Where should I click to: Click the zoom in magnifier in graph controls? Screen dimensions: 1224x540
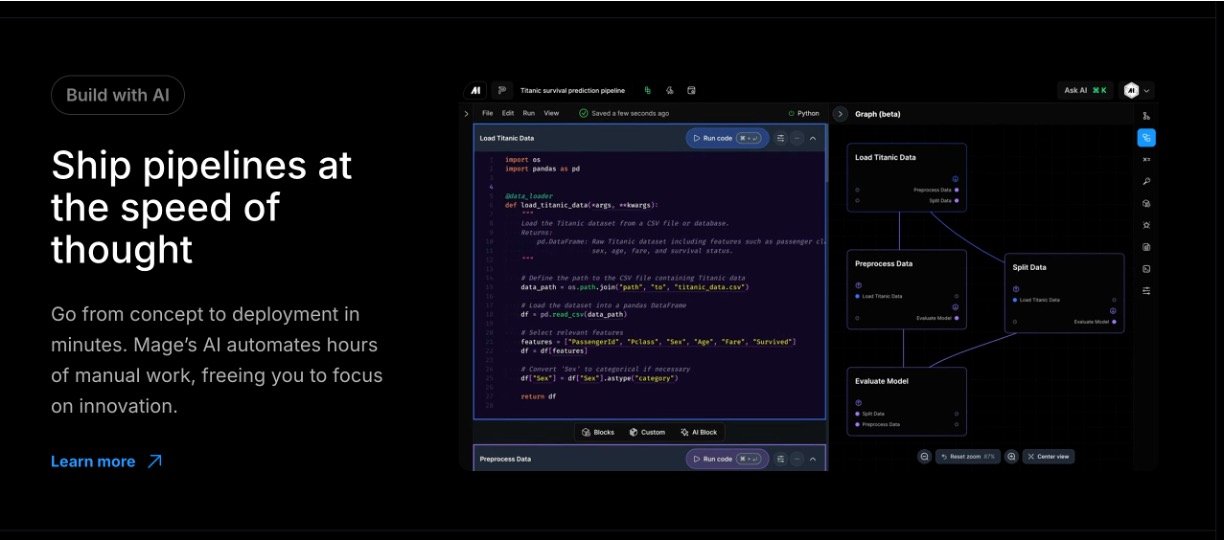point(1011,456)
